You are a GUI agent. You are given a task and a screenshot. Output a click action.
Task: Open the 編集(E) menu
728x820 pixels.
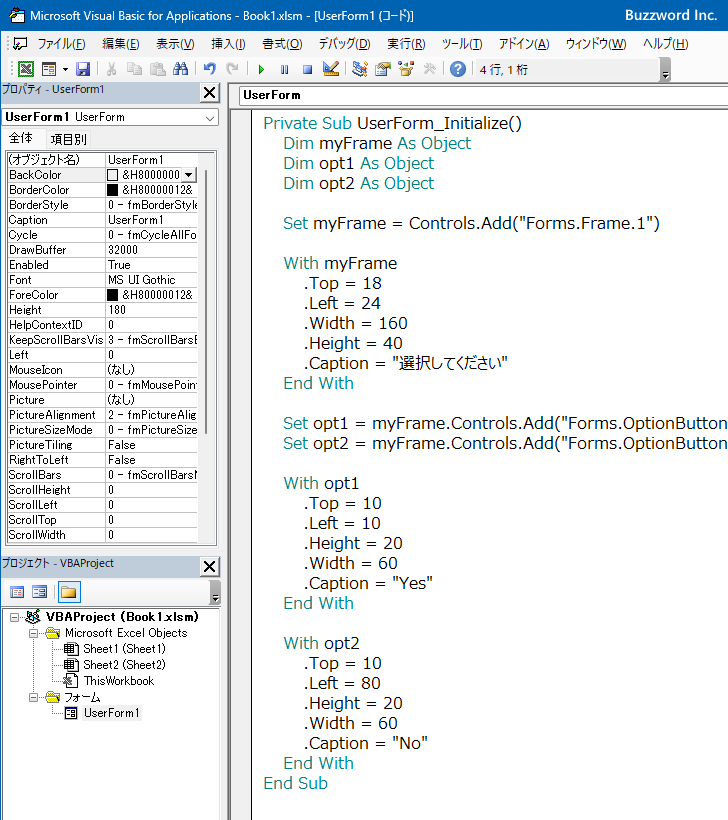pos(121,44)
